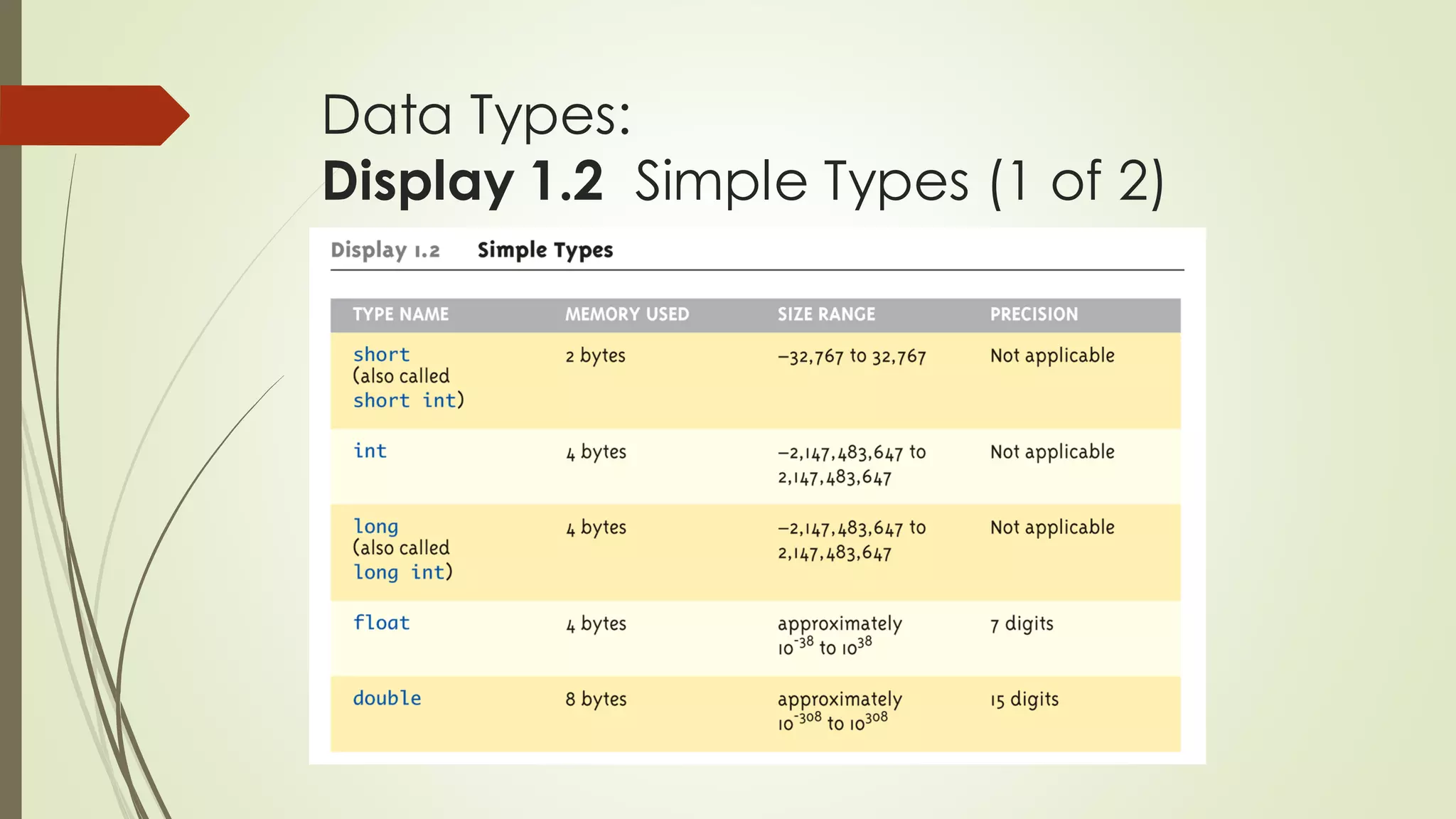Click the slide title 'Data Types:'

476,115
